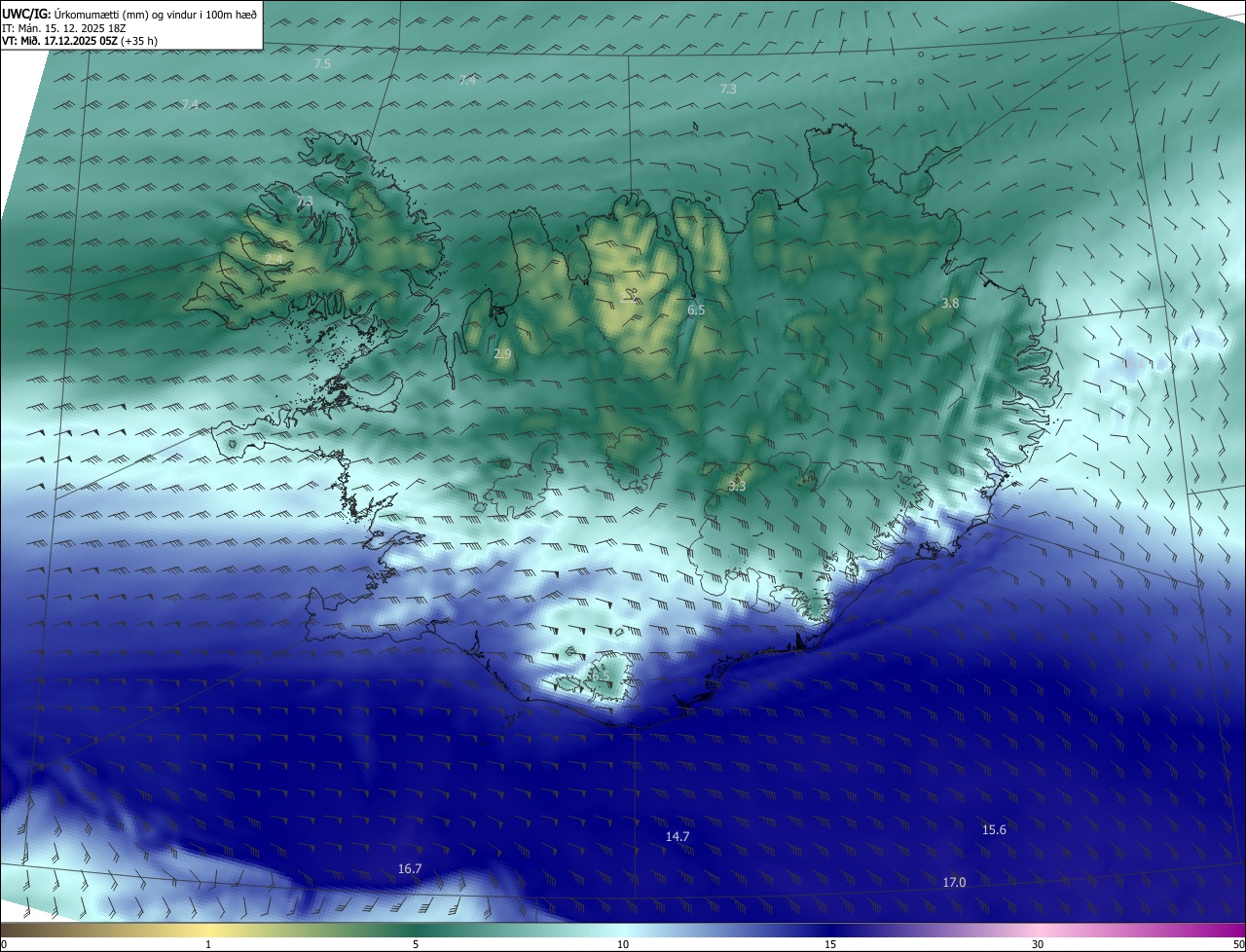The width and height of the screenshot is (1246, 952).
Task: Click the 14.7 value label over the ocean
Action: pyautogui.click(x=678, y=836)
